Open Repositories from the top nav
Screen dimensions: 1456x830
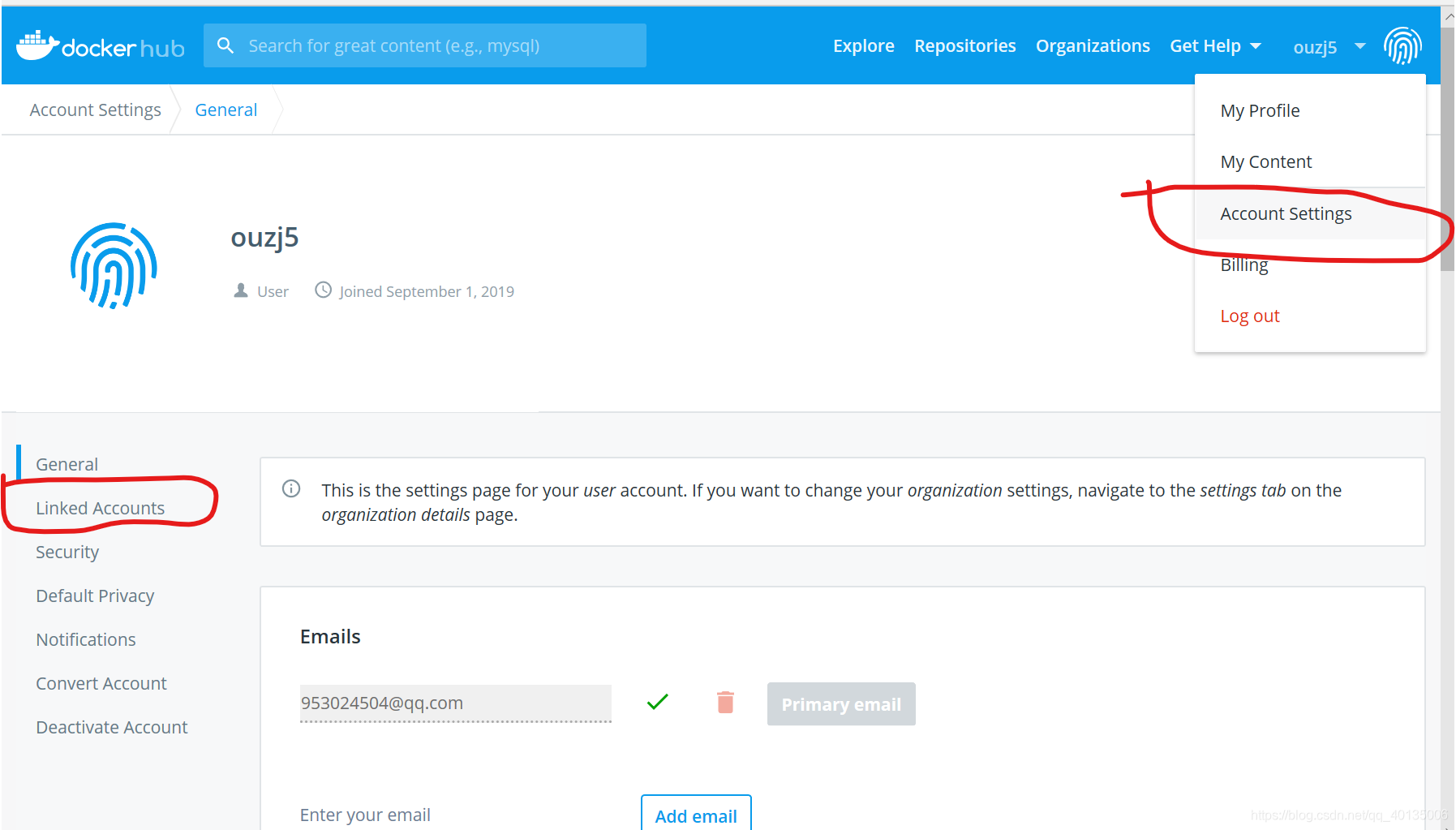965,46
